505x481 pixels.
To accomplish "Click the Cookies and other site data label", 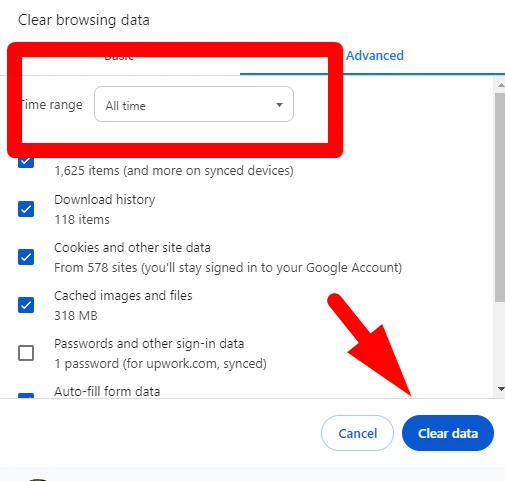I will (x=132, y=248).
